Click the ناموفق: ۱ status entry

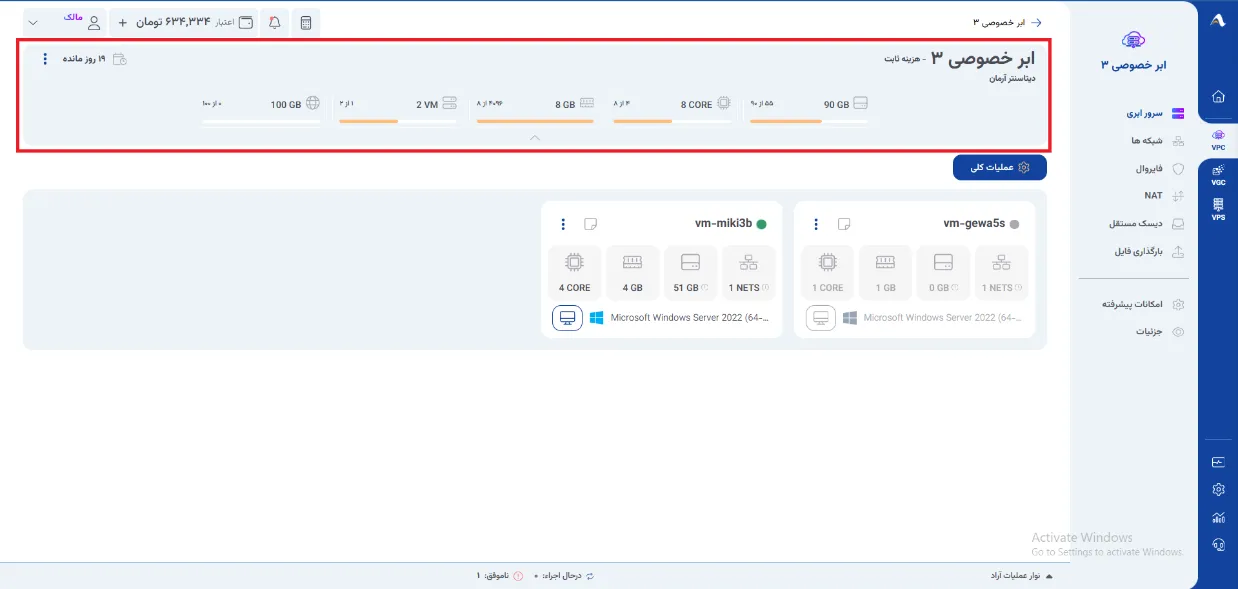(499, 576)
